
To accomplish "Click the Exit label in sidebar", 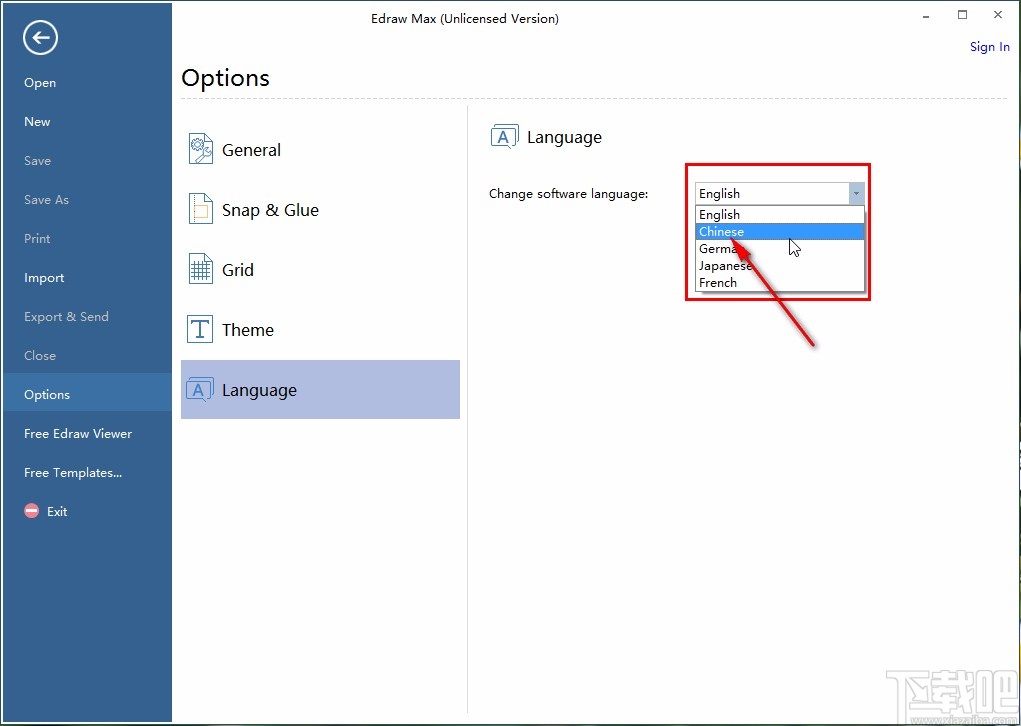I will [x=57, y=511].
